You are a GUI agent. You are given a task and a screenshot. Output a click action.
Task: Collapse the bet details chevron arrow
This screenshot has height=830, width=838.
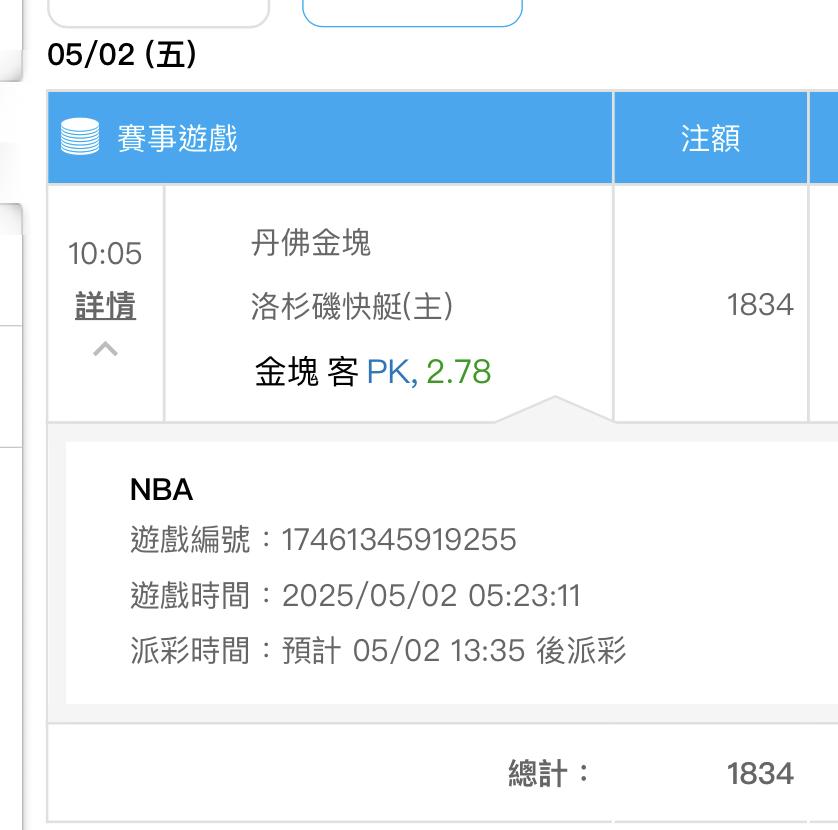pos(105,349)
